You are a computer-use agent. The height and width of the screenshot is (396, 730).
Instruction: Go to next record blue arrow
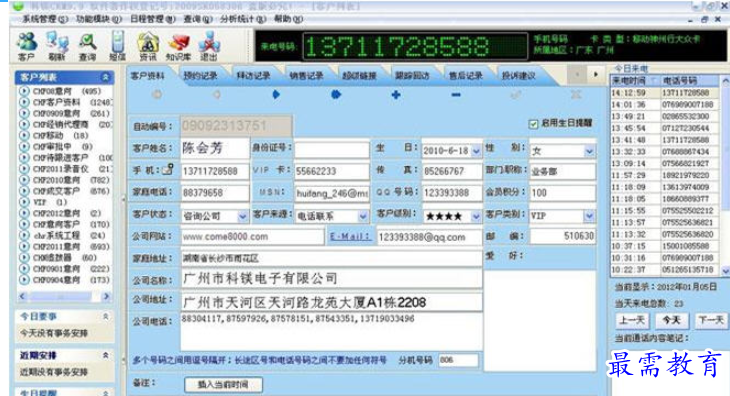[x=276, y=94]
